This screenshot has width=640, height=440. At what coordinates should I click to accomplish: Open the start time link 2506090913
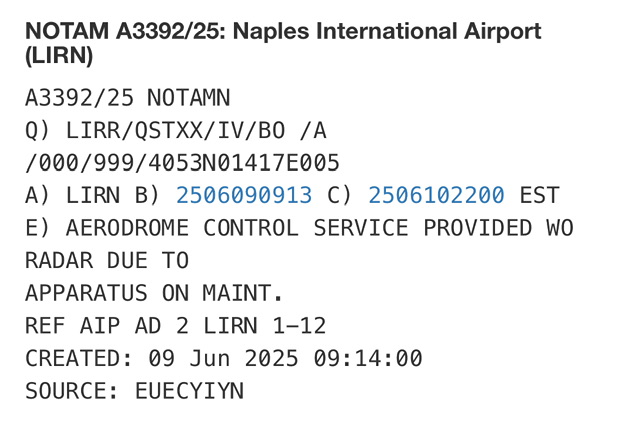point(244,195)
